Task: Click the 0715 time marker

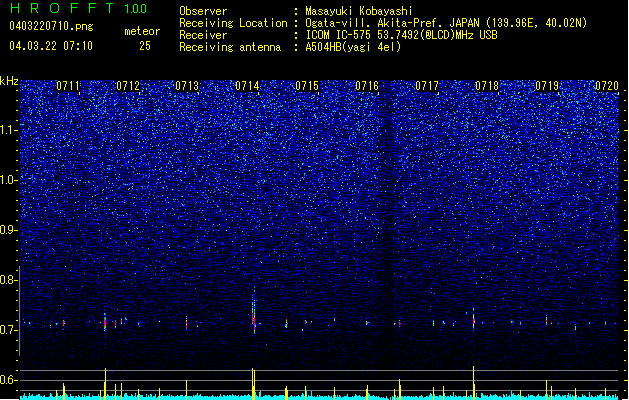Action: tap(307, 86)
